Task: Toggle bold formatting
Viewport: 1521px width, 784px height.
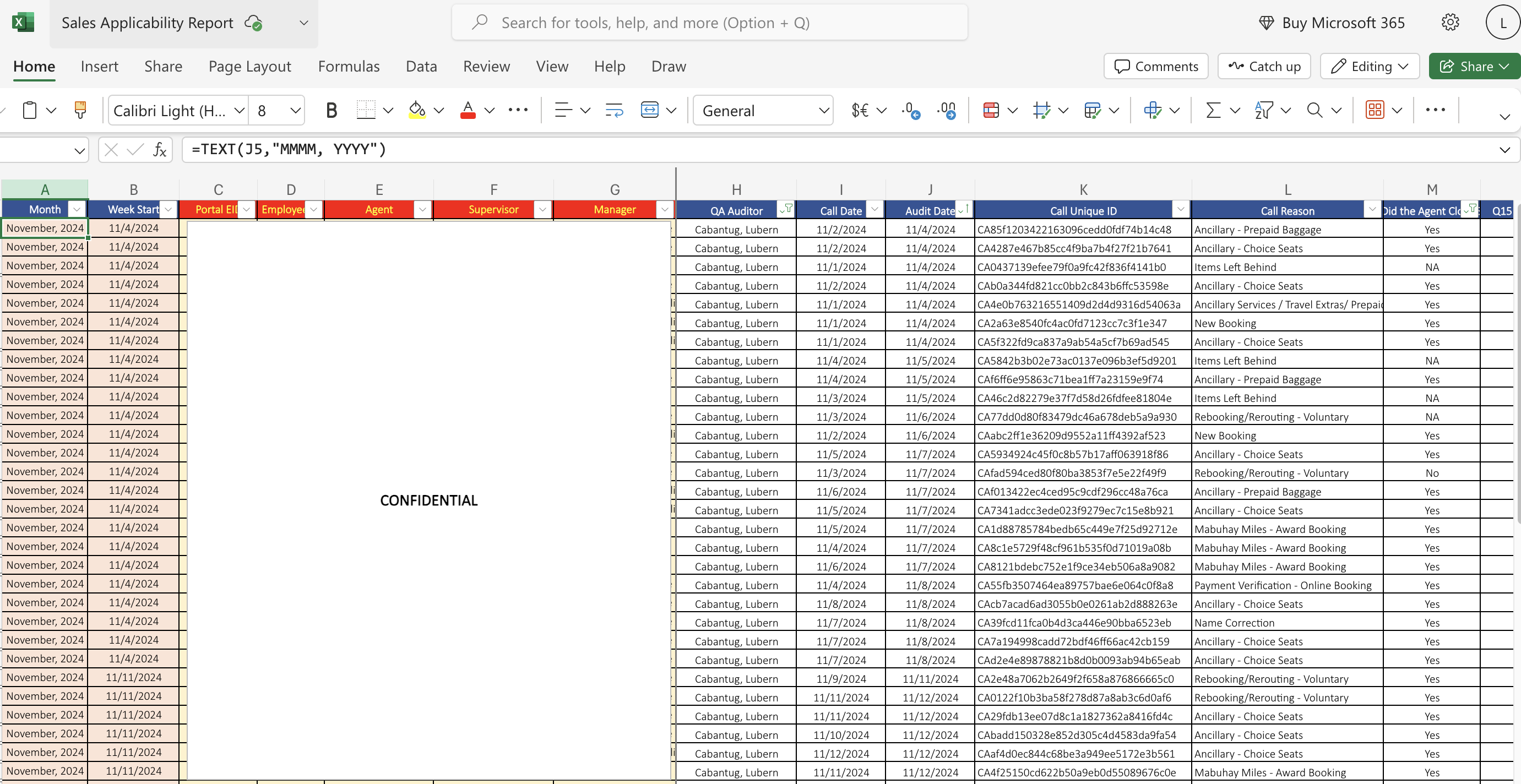Action: tap(332, 111)
